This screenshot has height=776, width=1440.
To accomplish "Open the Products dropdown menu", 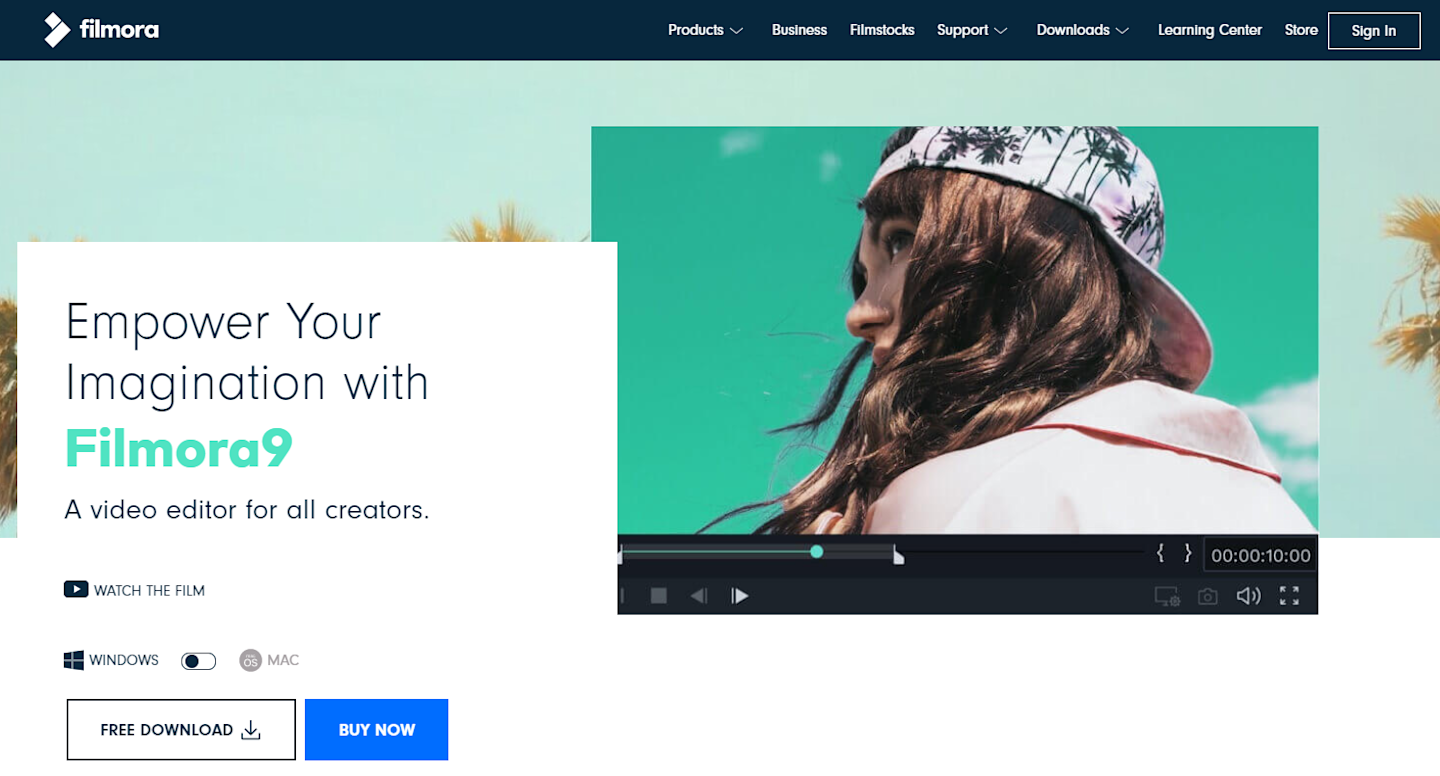I will (706, 30).
